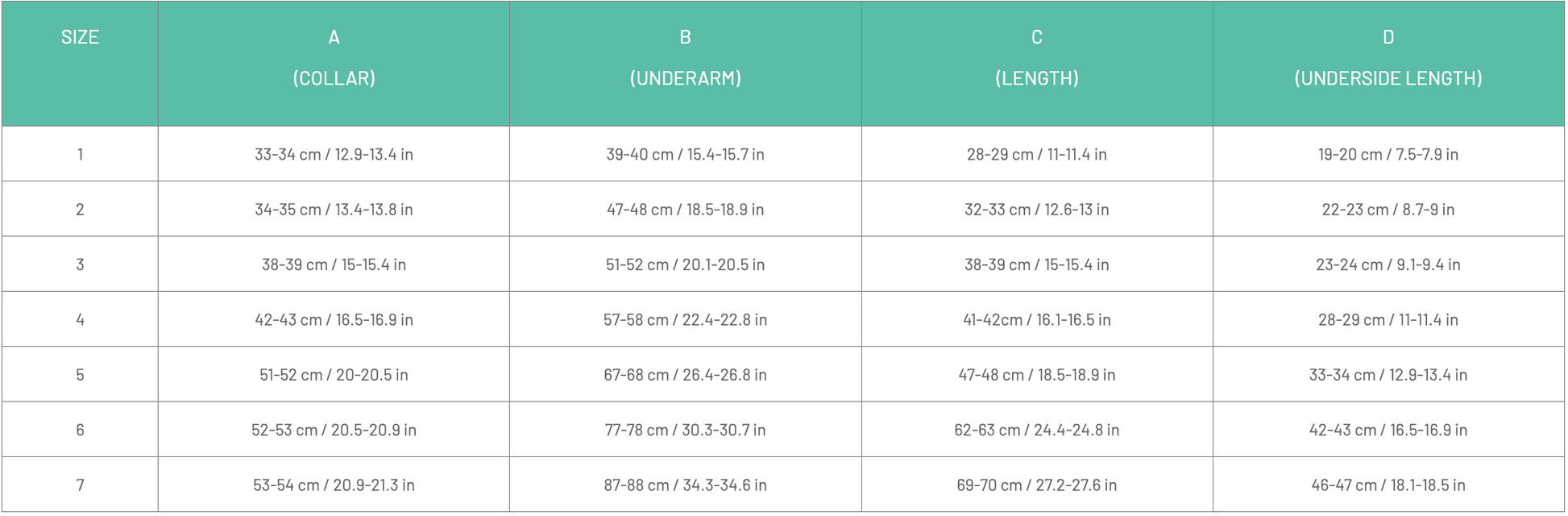Click underarm cell reading 87-88 cm

685,485
